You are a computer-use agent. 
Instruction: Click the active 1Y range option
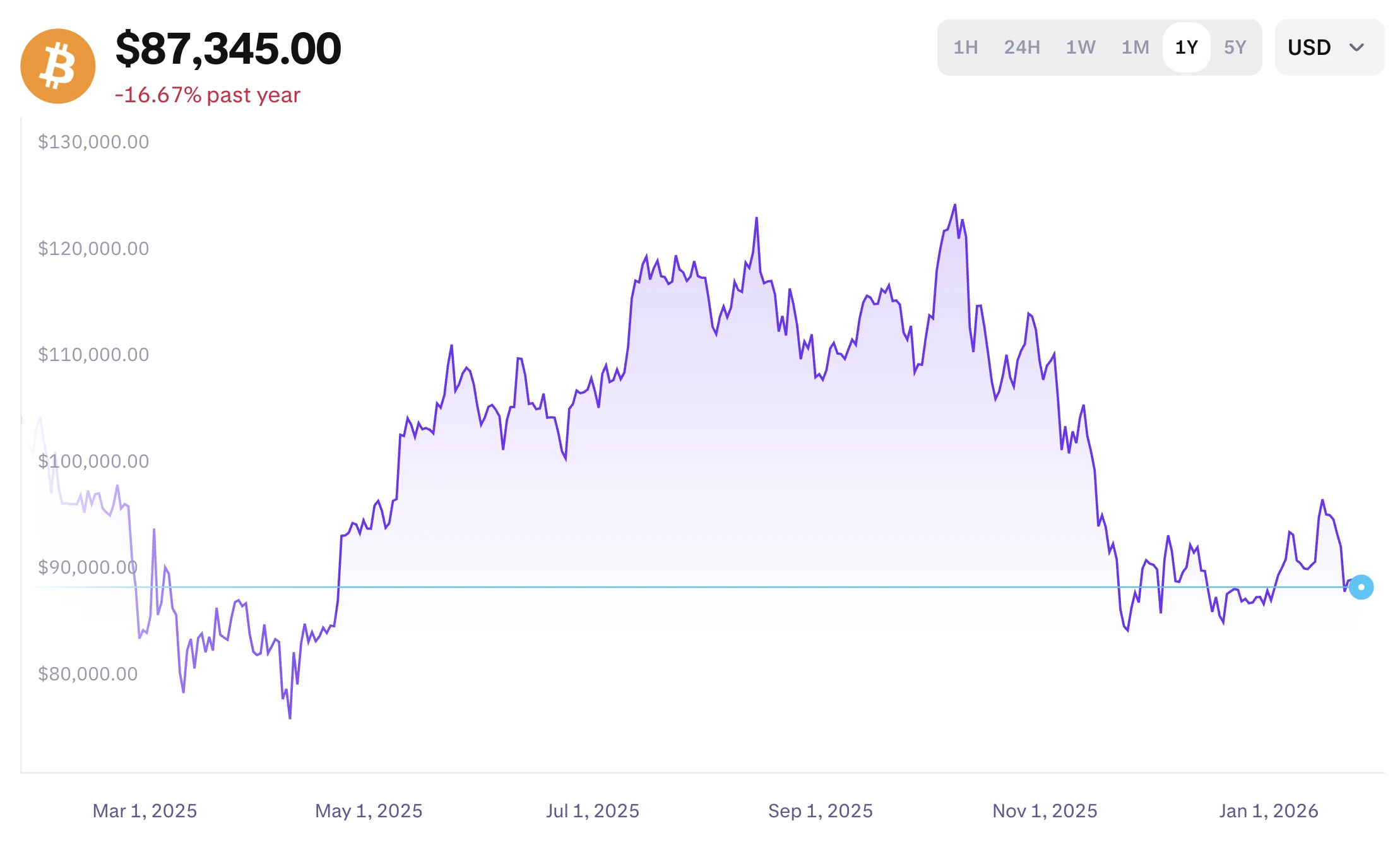coord(1186,47)
